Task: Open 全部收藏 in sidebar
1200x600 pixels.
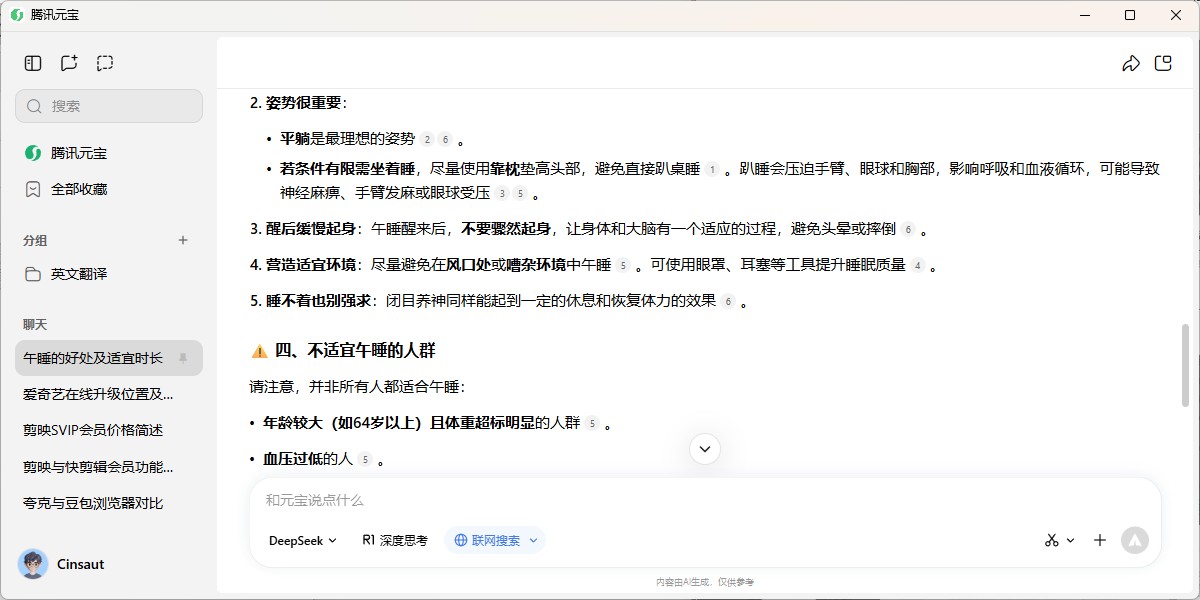Action: [x=79, y=189]
